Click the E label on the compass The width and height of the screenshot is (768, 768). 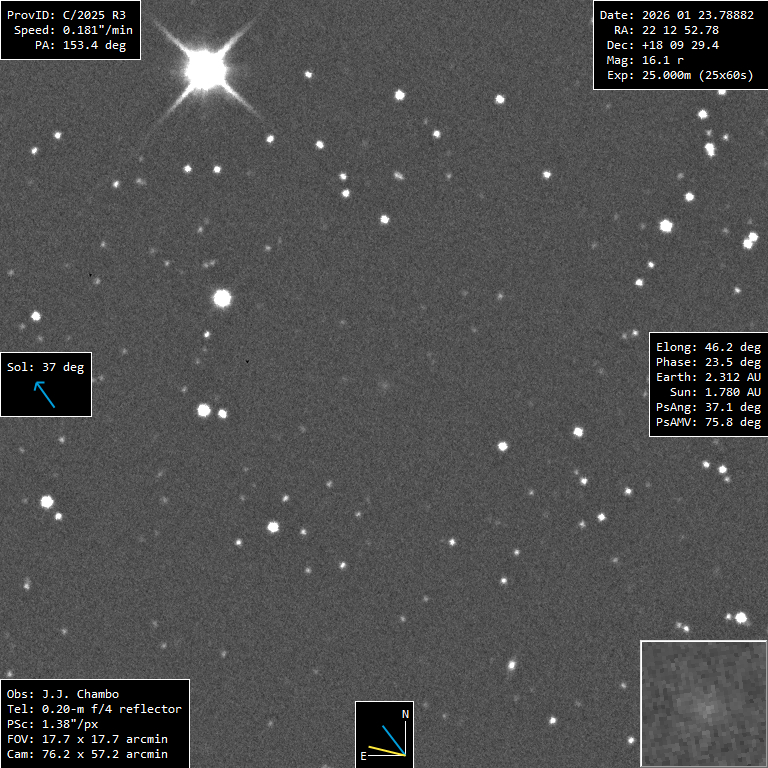[x=364, y=756]
